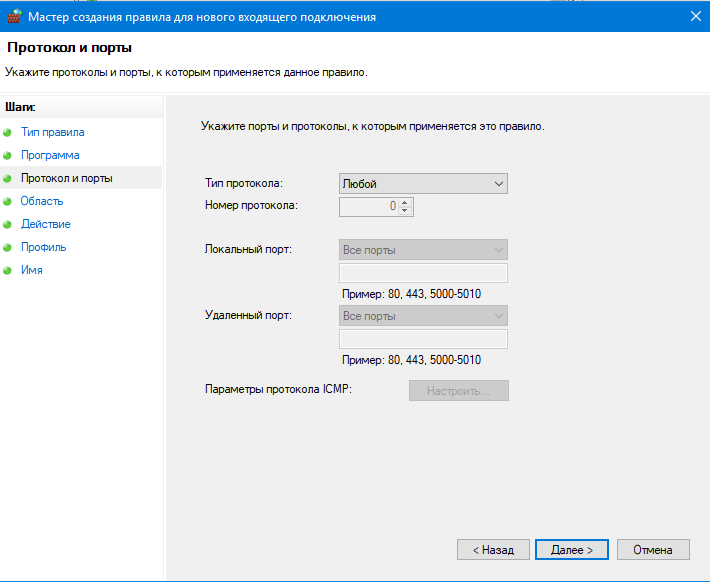
Task: Open the Удаленный порт dropdown
Action: click(x=423, y=316)
